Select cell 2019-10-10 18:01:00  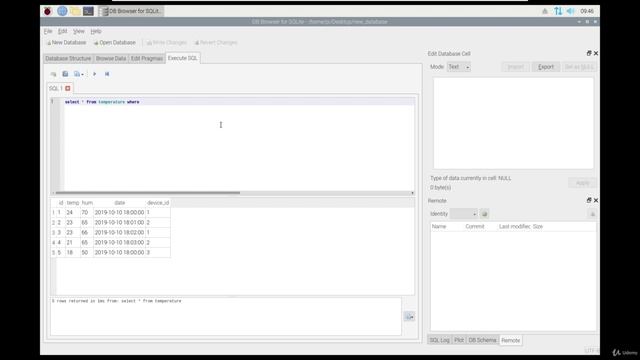pyautogui.click(x=120, y=222)
